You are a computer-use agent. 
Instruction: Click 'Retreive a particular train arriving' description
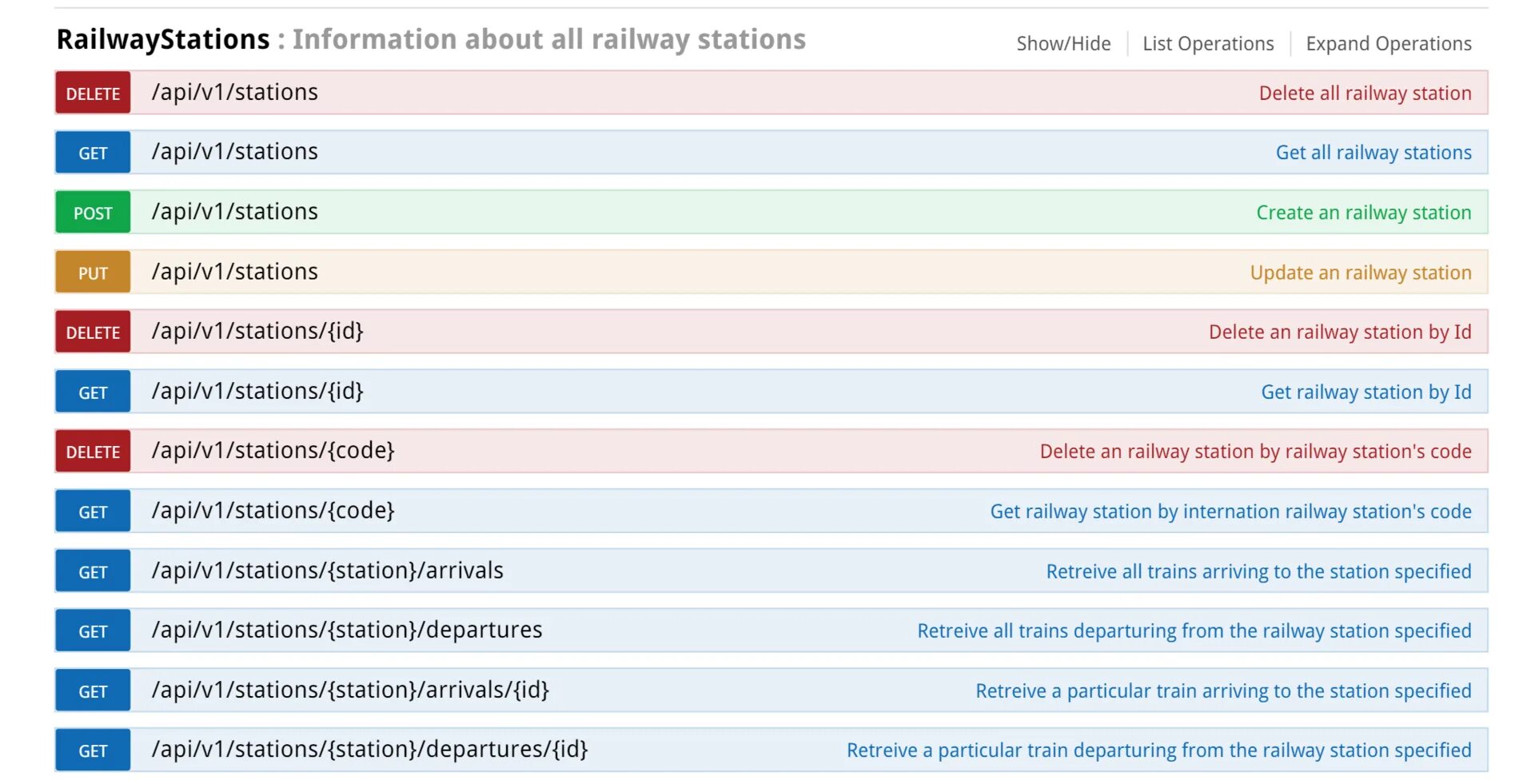click(1222, 690)
